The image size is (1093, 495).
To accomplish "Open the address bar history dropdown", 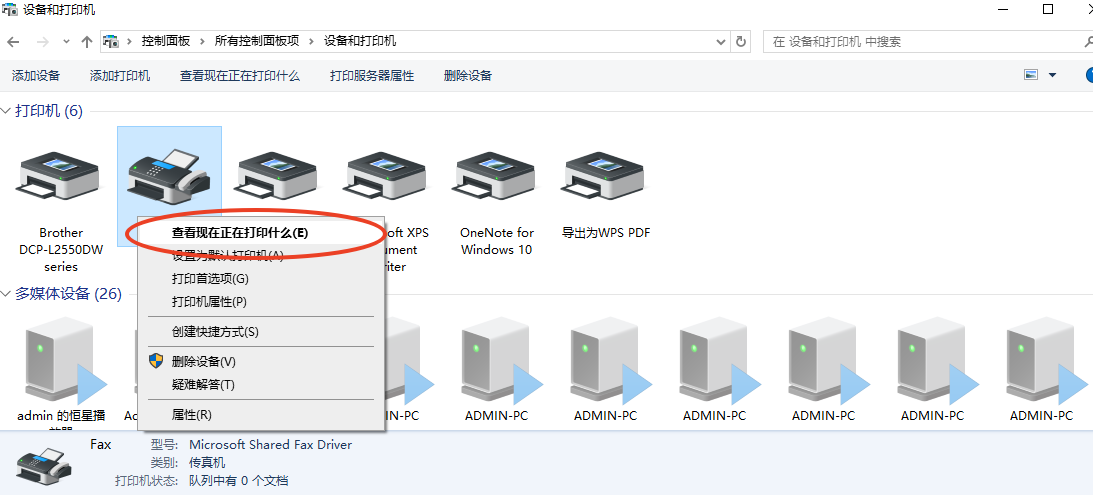I will point(721,42).
